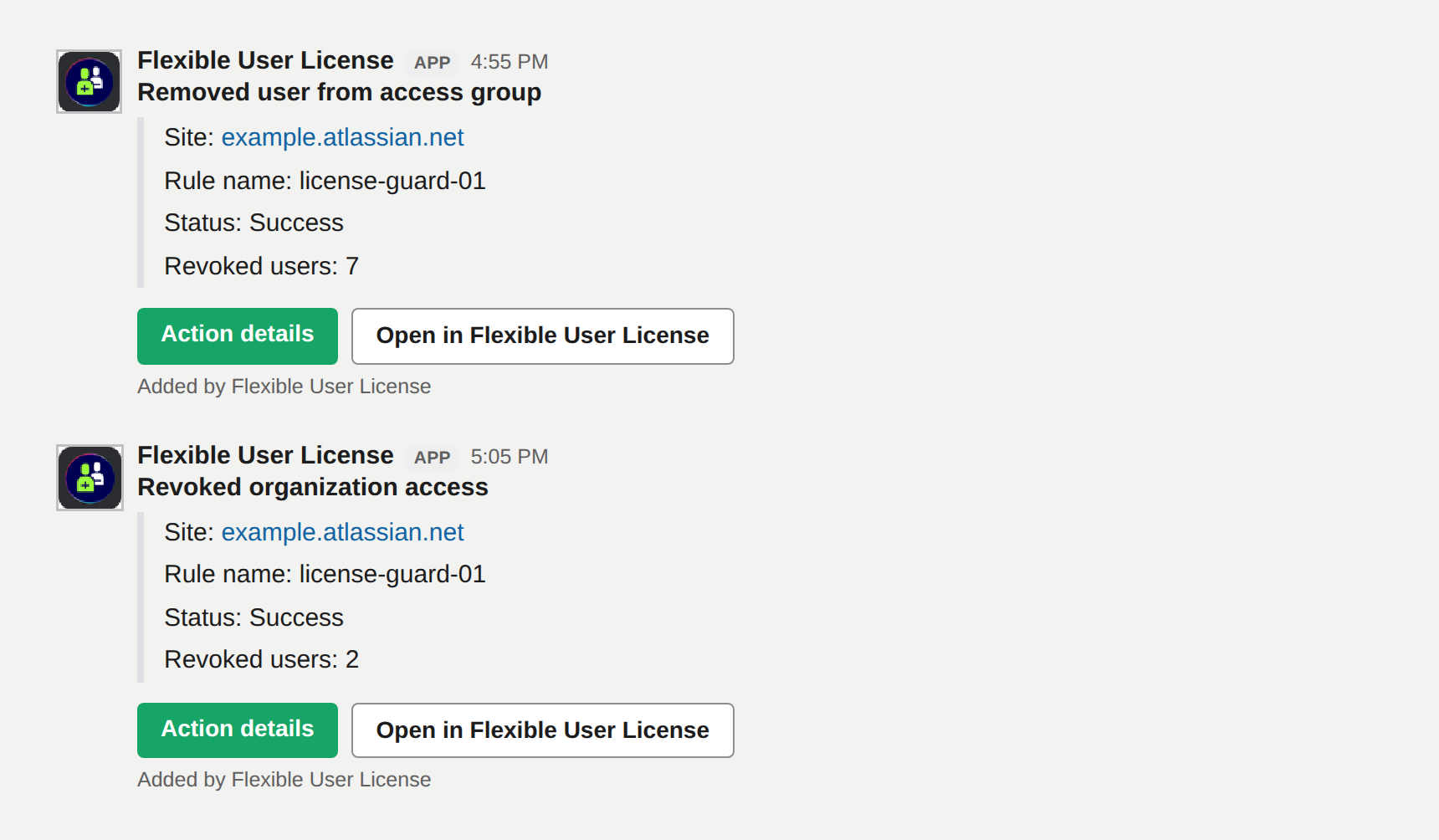Screen dimensions: 1439x840
Task: Follow example.atlassian.net link in second message
Action: [x=342, y=532]
